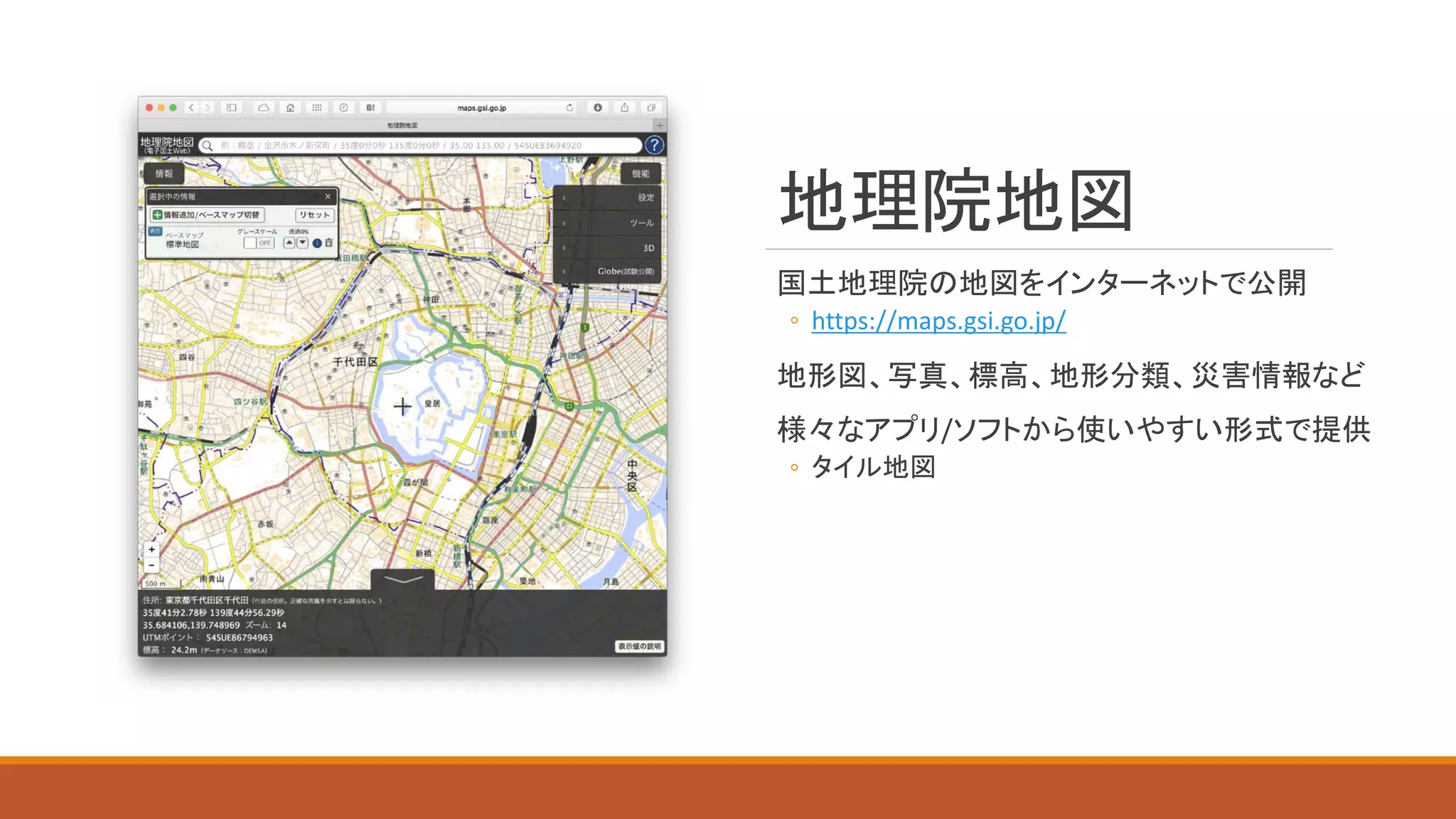Image resolution: width=1456 pixels, height=819 pixels.
Task: Click the UTM point 54SUE86794963 text
Action: [240, 638]
